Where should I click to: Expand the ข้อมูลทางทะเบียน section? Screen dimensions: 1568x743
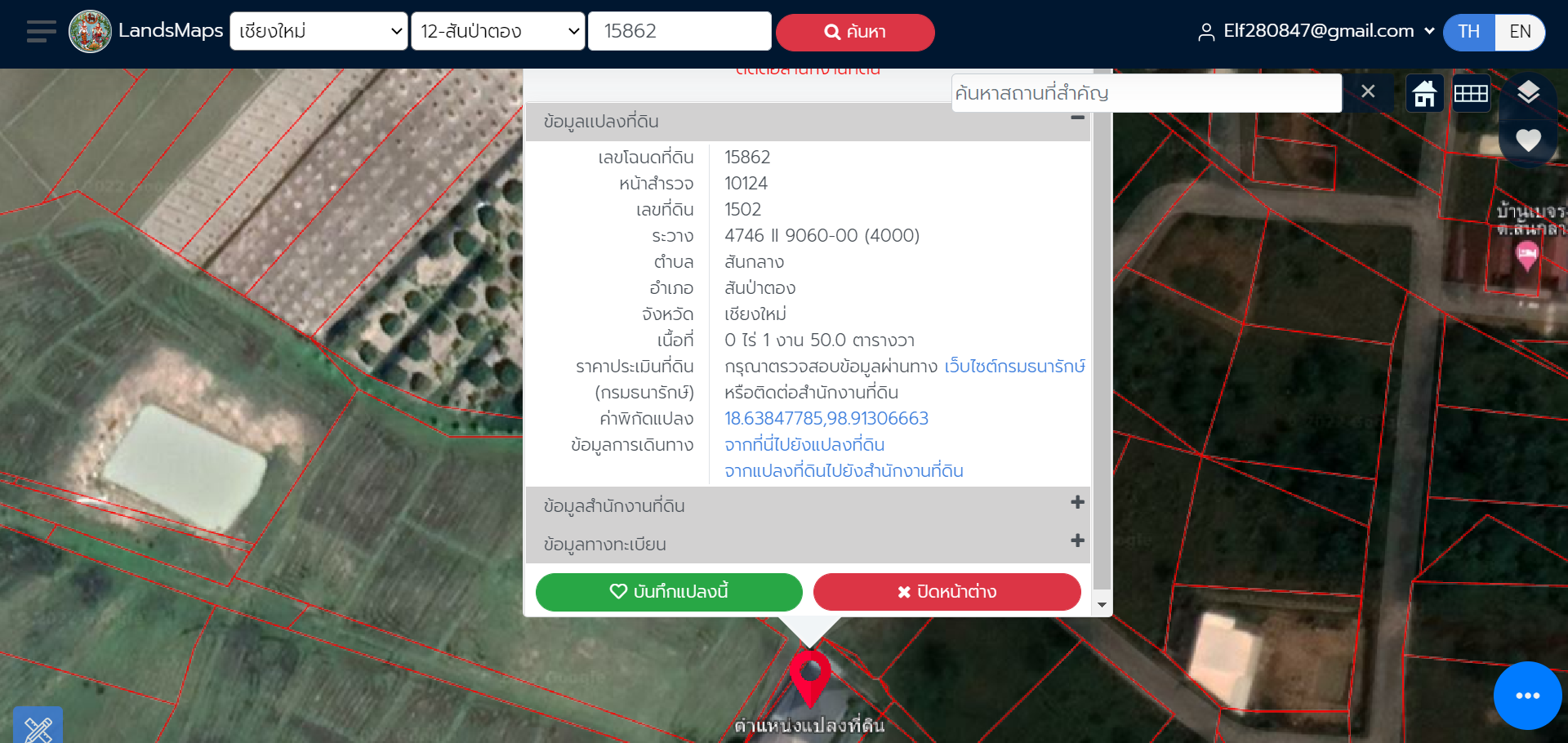click(808, 544)
